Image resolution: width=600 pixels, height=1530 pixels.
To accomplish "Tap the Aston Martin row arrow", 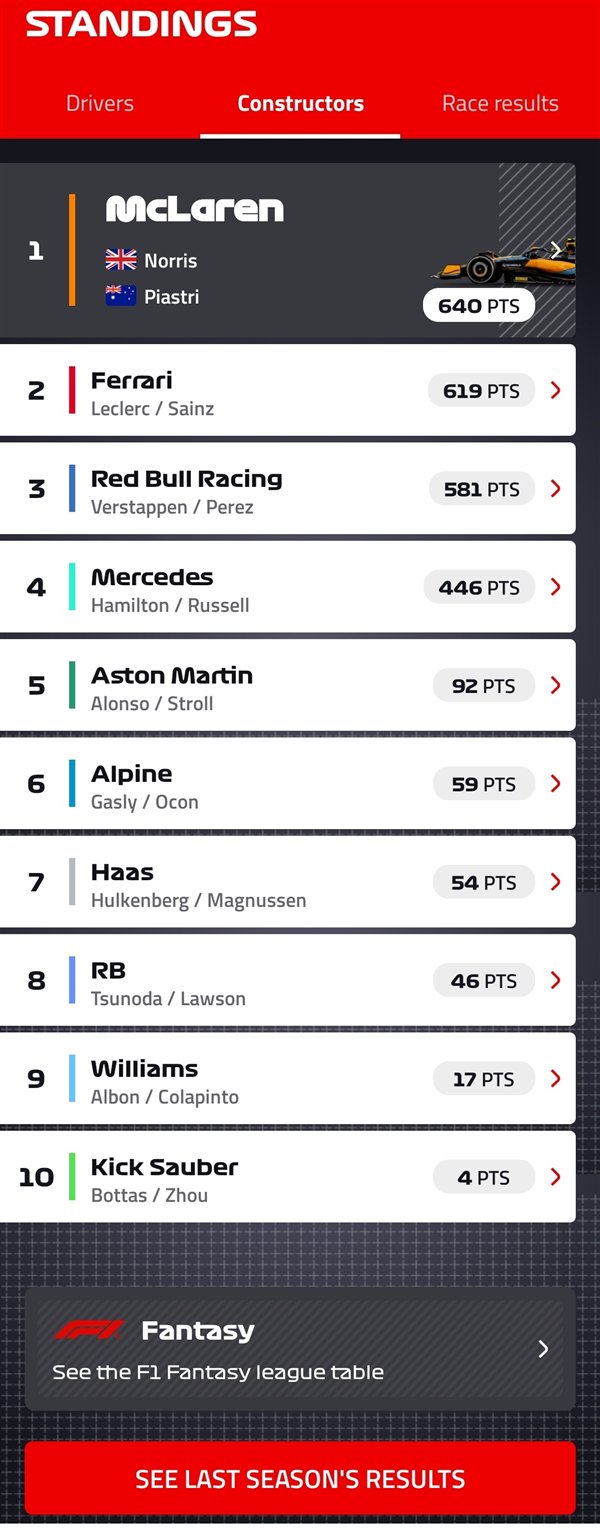I will (x=556, y=685).
